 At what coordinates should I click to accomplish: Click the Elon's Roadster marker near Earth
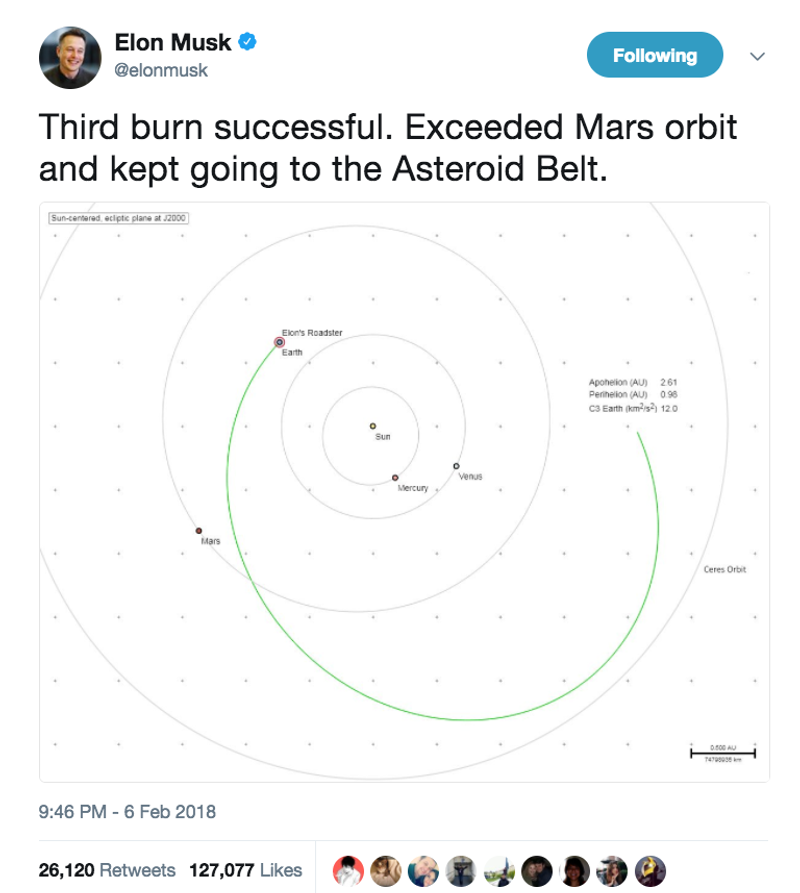pos(279,342)
